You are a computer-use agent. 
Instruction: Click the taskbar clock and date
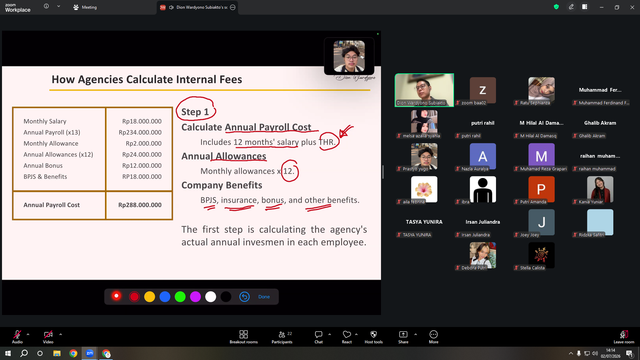pos(611,353)
